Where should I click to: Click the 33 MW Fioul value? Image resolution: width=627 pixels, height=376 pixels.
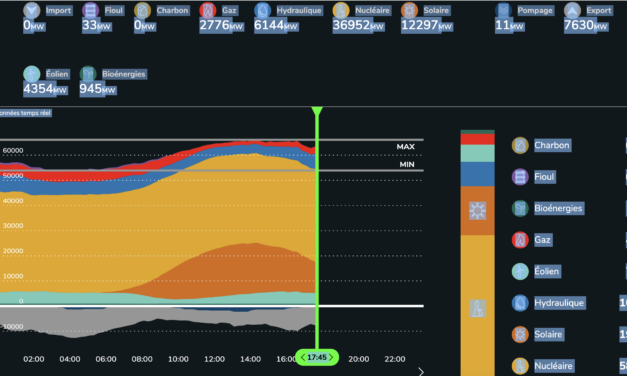click(96, 25)
